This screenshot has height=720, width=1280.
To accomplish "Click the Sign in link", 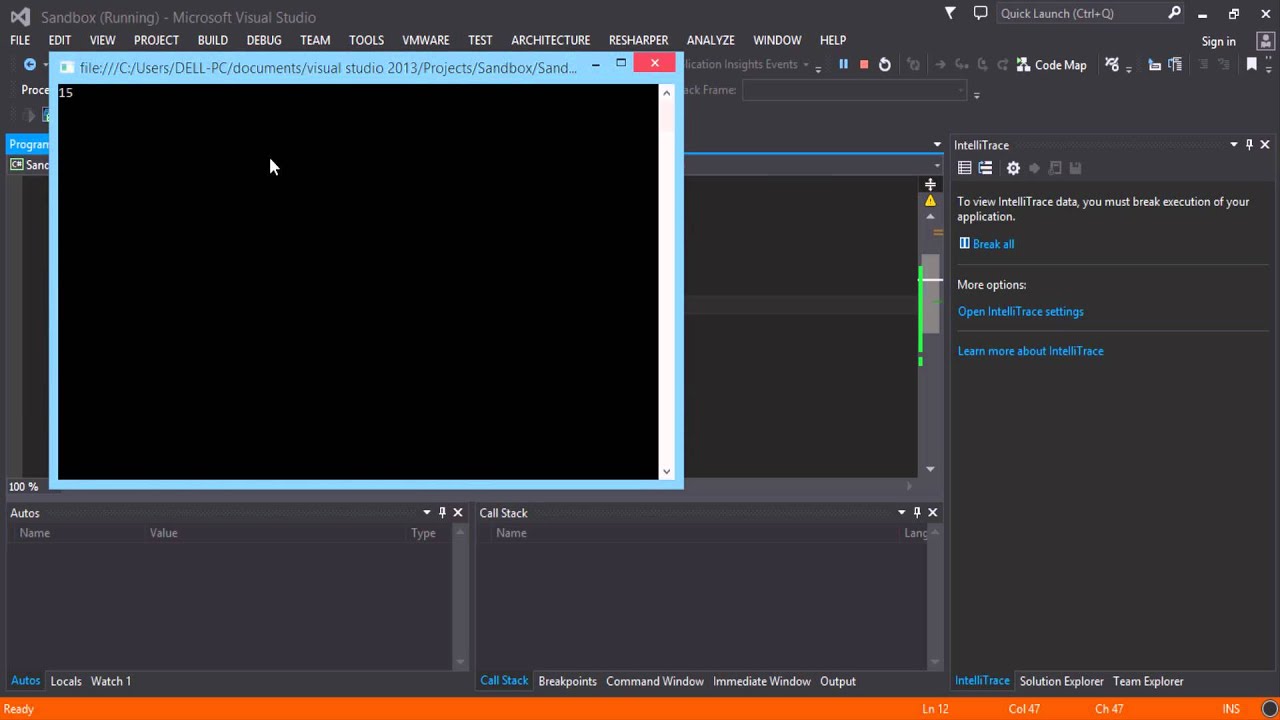I will click(x=1218, y=41).
